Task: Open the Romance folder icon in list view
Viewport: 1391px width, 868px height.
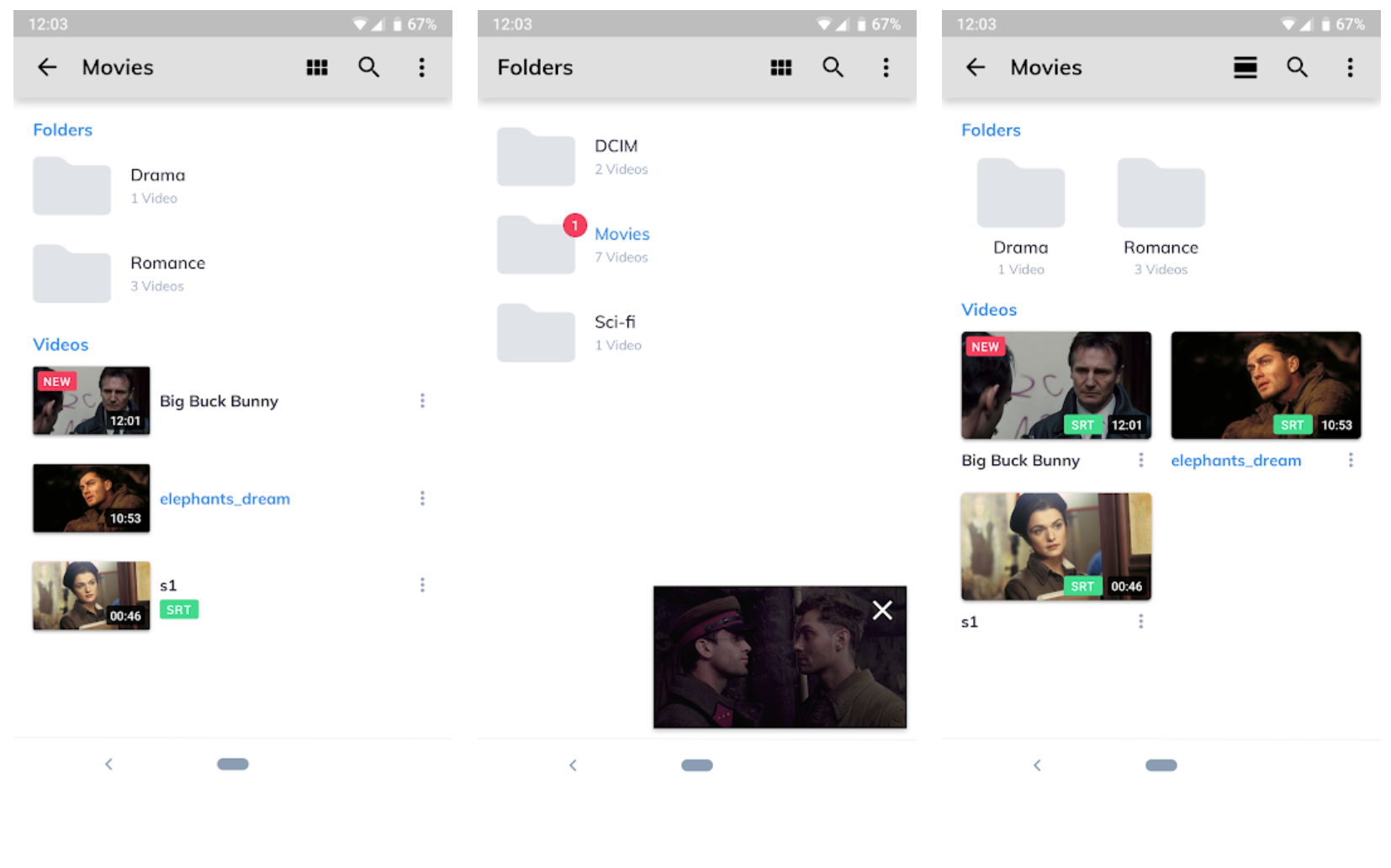Action: tap(71, 273)
